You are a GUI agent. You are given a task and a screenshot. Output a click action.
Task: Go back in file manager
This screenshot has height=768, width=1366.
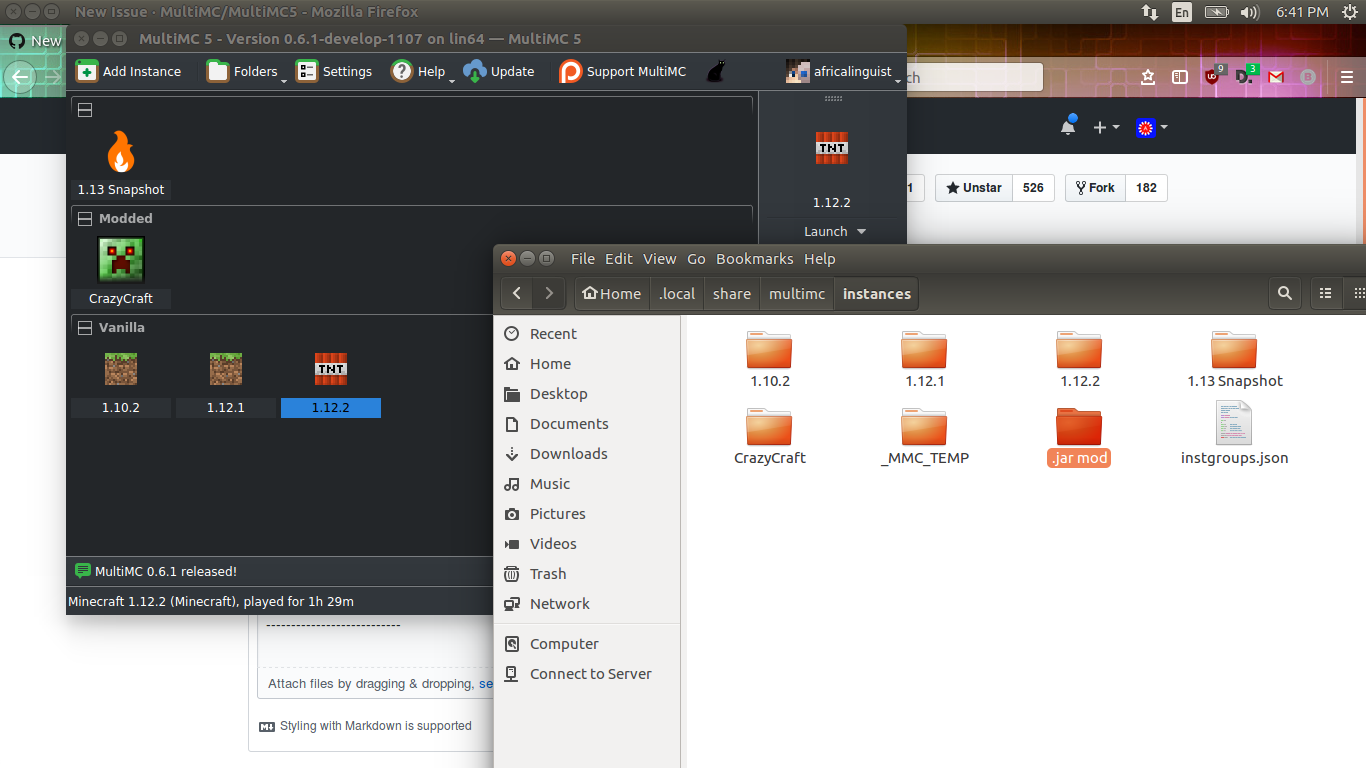coord(517,293)
